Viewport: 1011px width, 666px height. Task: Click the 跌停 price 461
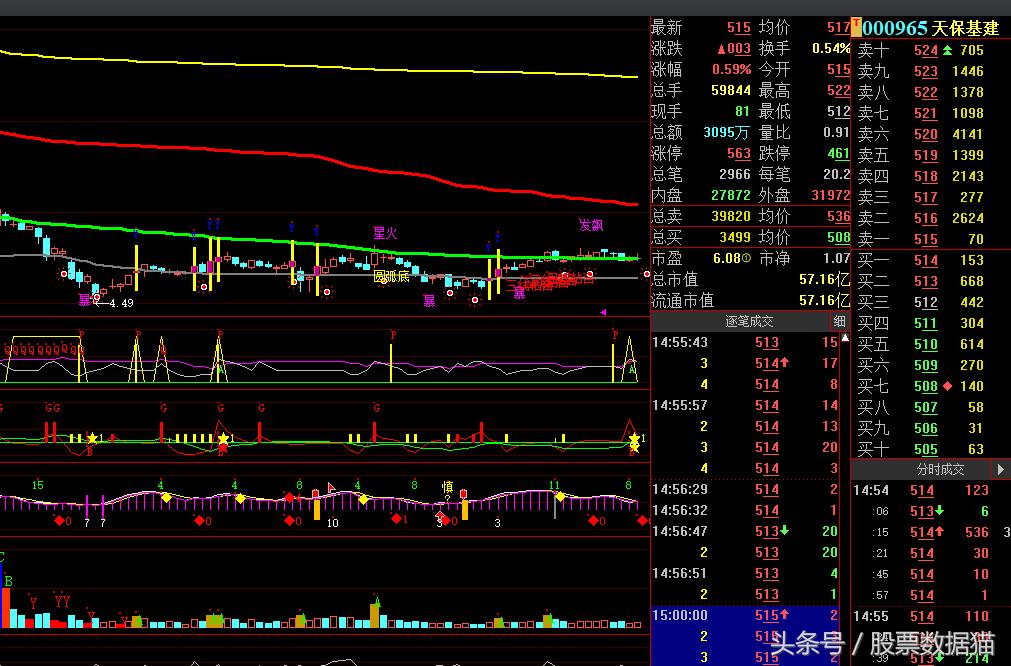(839, 153)
